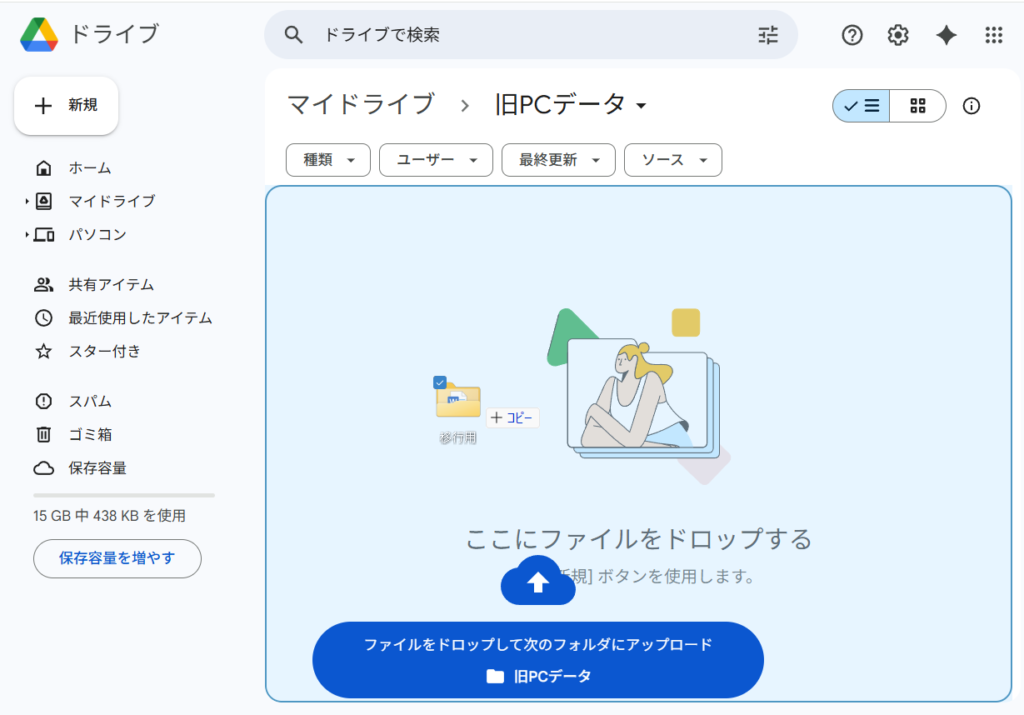Screen dimensions: 1024x715
Task: Click the ドライブで検索 search field
Action: pyautogui.click(x=530, y=35)
